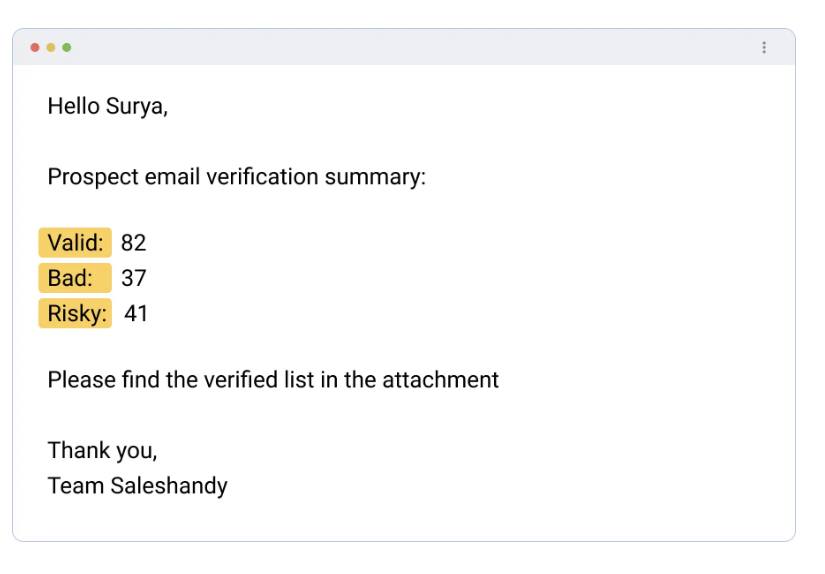Click the valid count number 82

click(x=133, y=243)
